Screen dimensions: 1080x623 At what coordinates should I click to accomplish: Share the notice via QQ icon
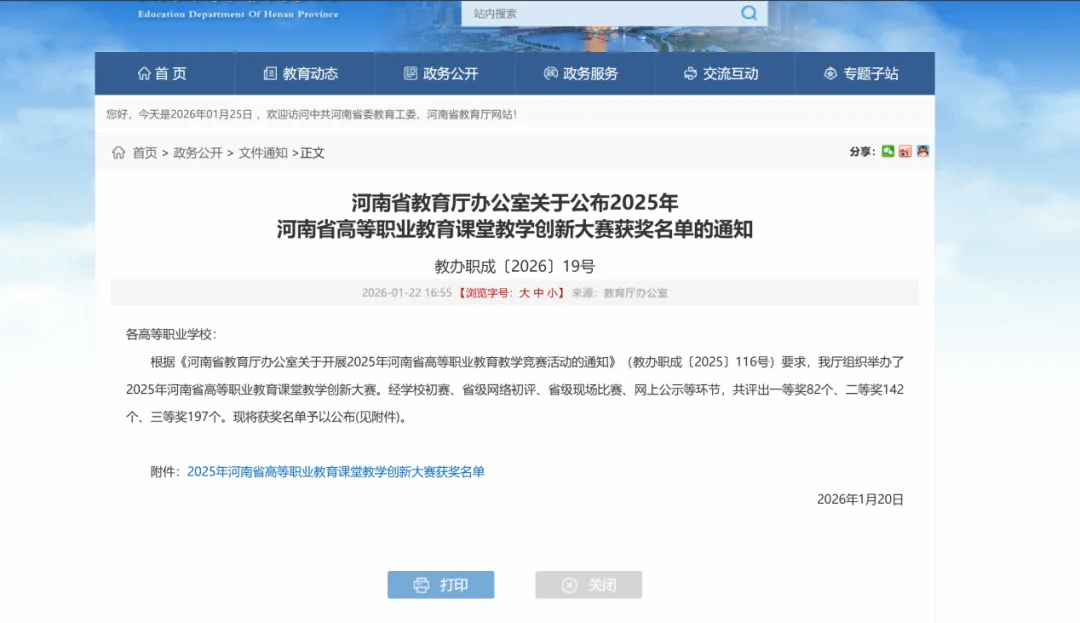[x=922, y=152]
